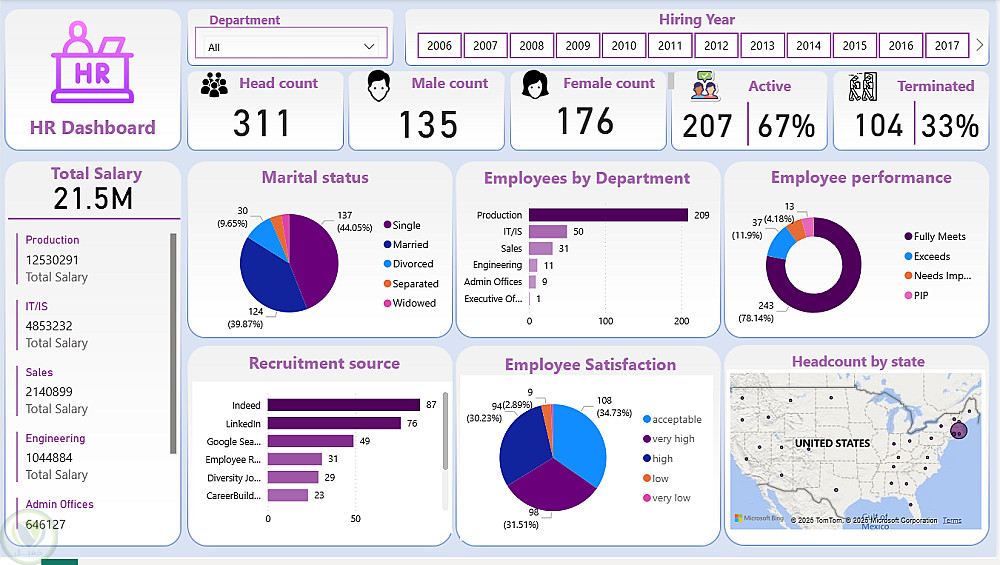The height and width of the screenshot is (565, 1000).
Task: Click the Divorced legend marker
Action: pyautogui.click(x=387, y=263)
